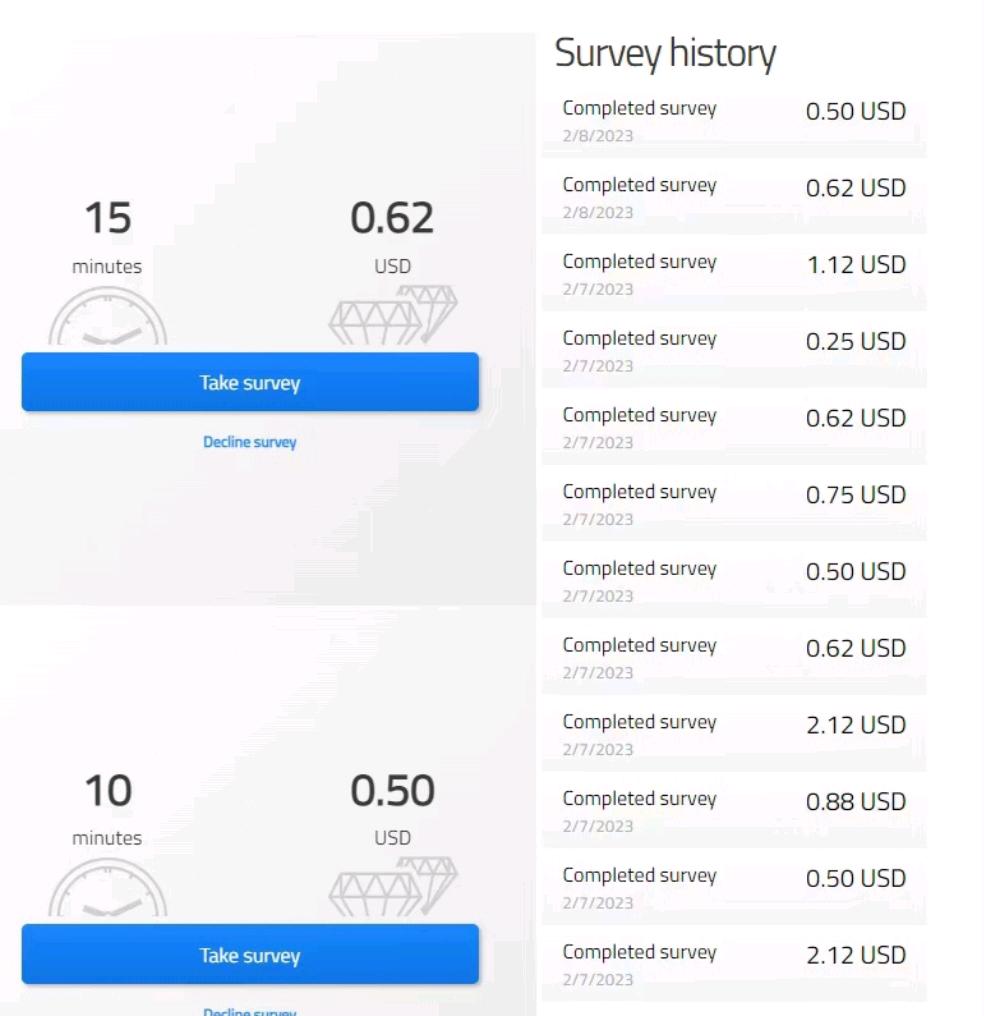Click the large 0.50 reward amount in the survey card
This screenshot has width=984, height=1016.
pyautogui.click(x=392, y=791)
